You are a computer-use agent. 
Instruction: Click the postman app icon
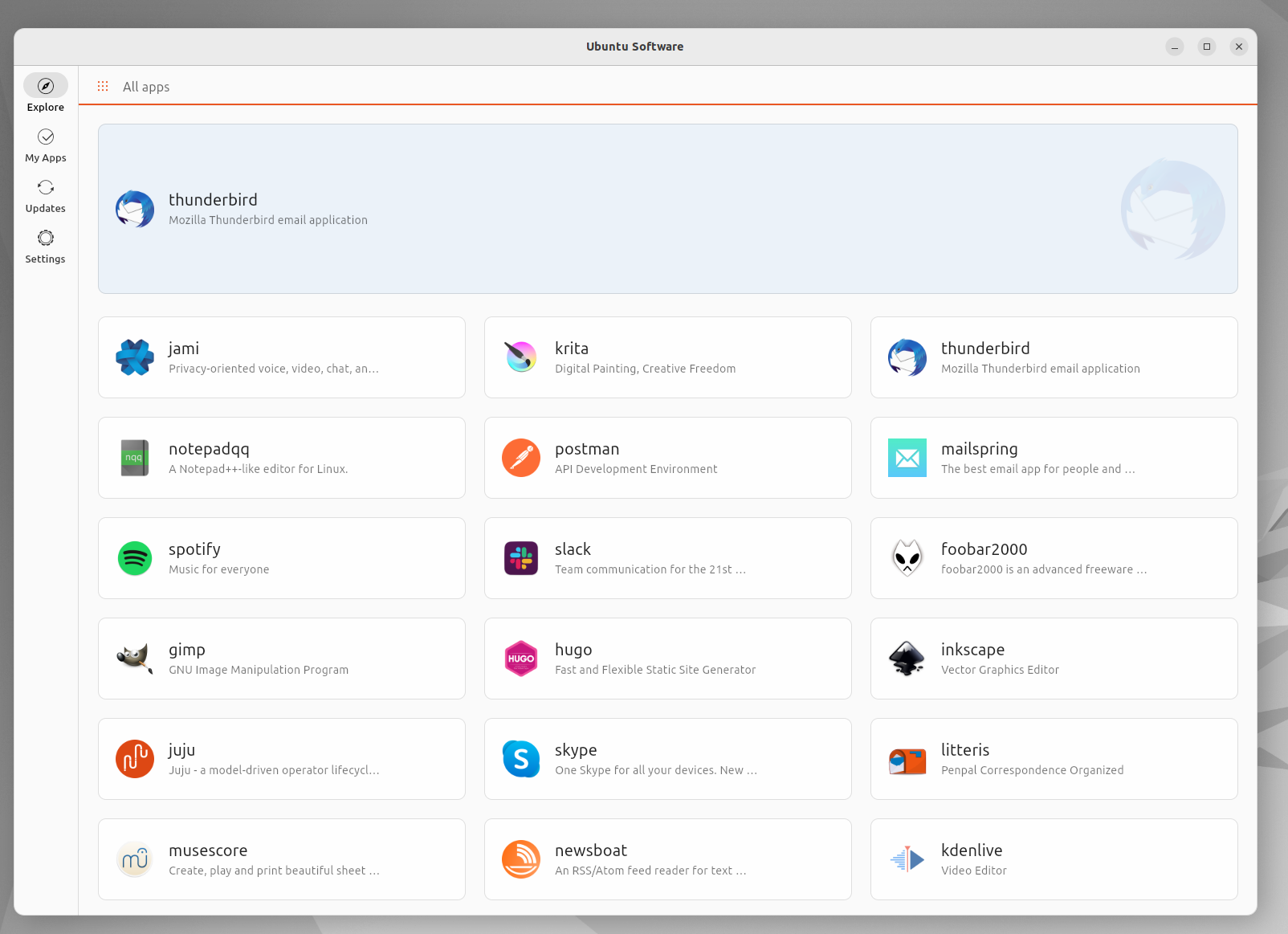pyautogui.click(x=521, y=458)
